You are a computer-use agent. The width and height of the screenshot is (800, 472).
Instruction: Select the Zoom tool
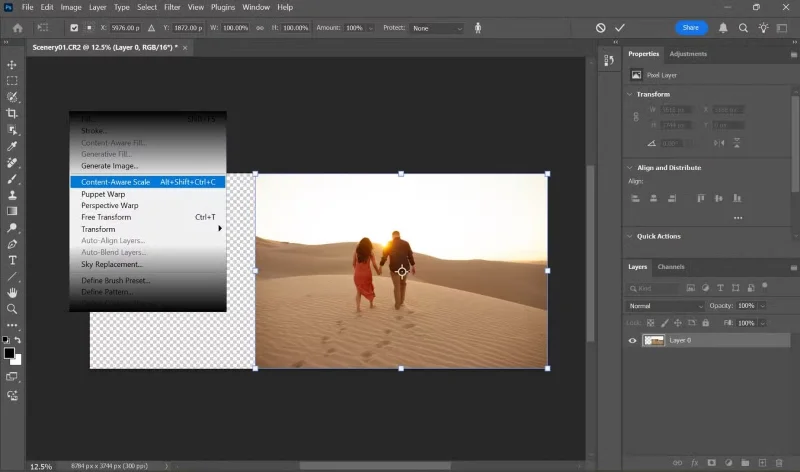[x=12, y=309]
